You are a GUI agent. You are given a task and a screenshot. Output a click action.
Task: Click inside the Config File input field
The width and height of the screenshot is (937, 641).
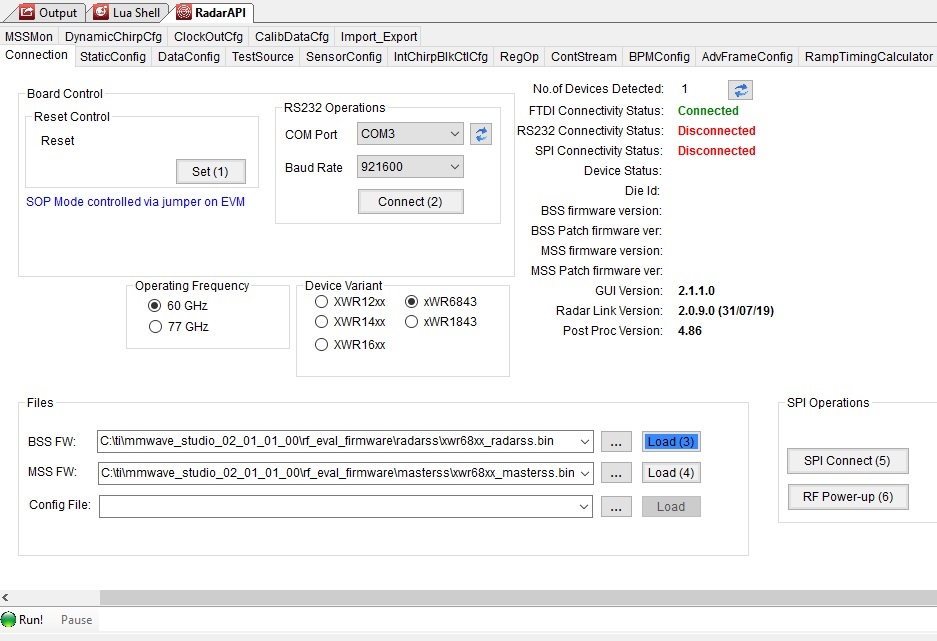point(340,506)
